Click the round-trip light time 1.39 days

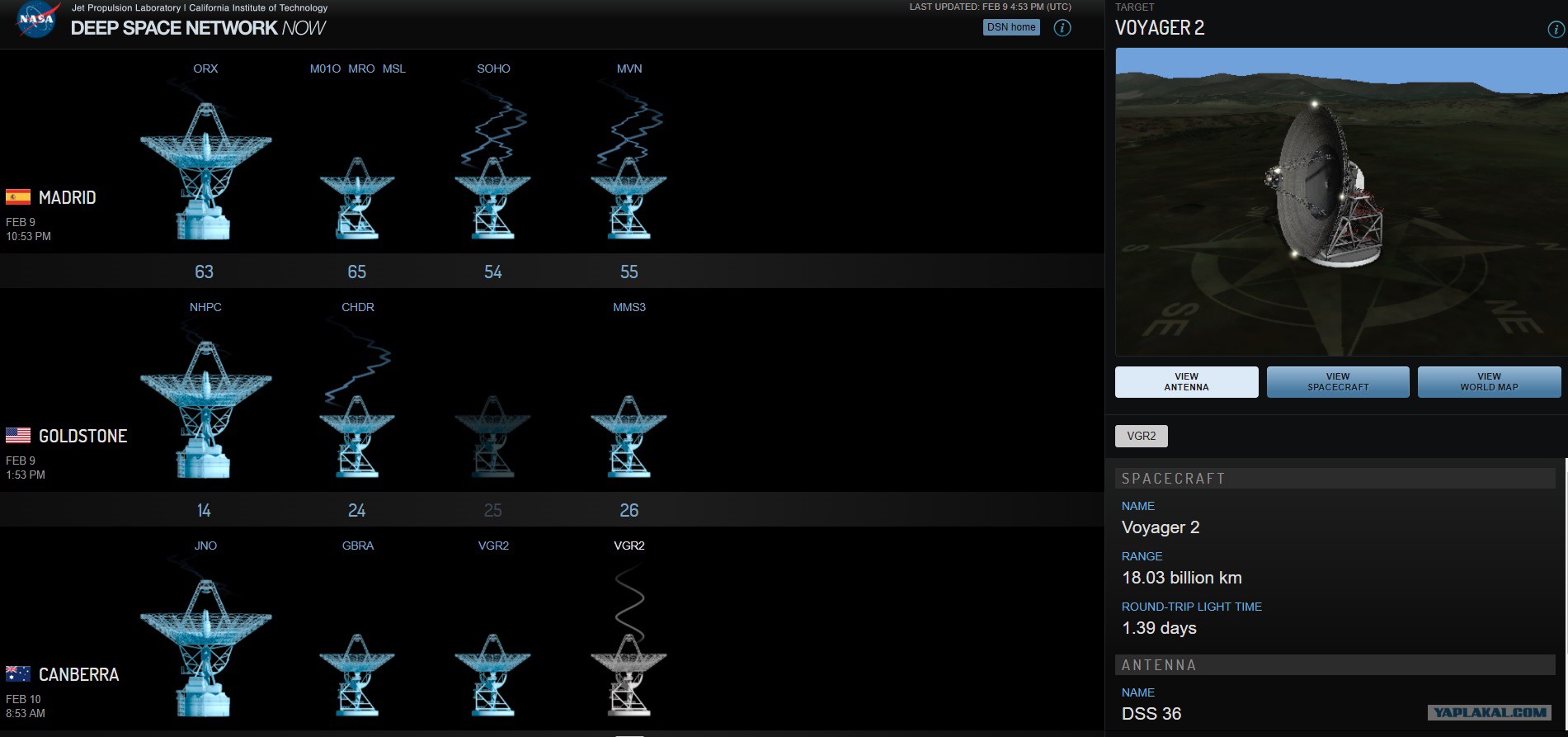[1159, 628]
